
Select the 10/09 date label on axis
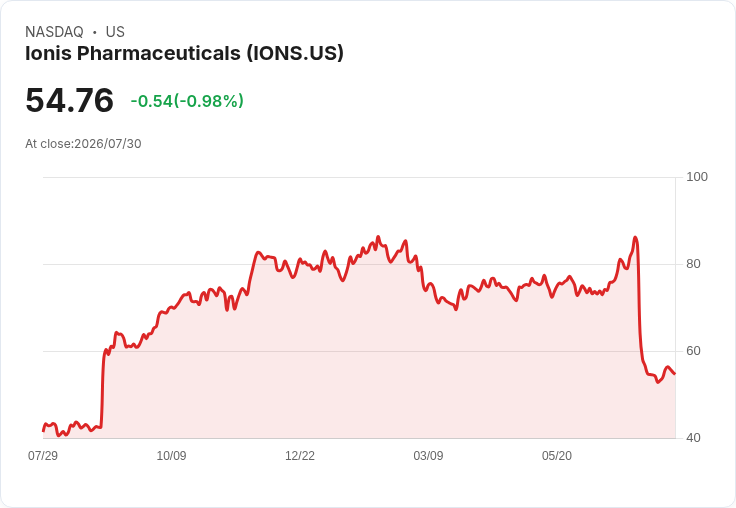[171, 455]
